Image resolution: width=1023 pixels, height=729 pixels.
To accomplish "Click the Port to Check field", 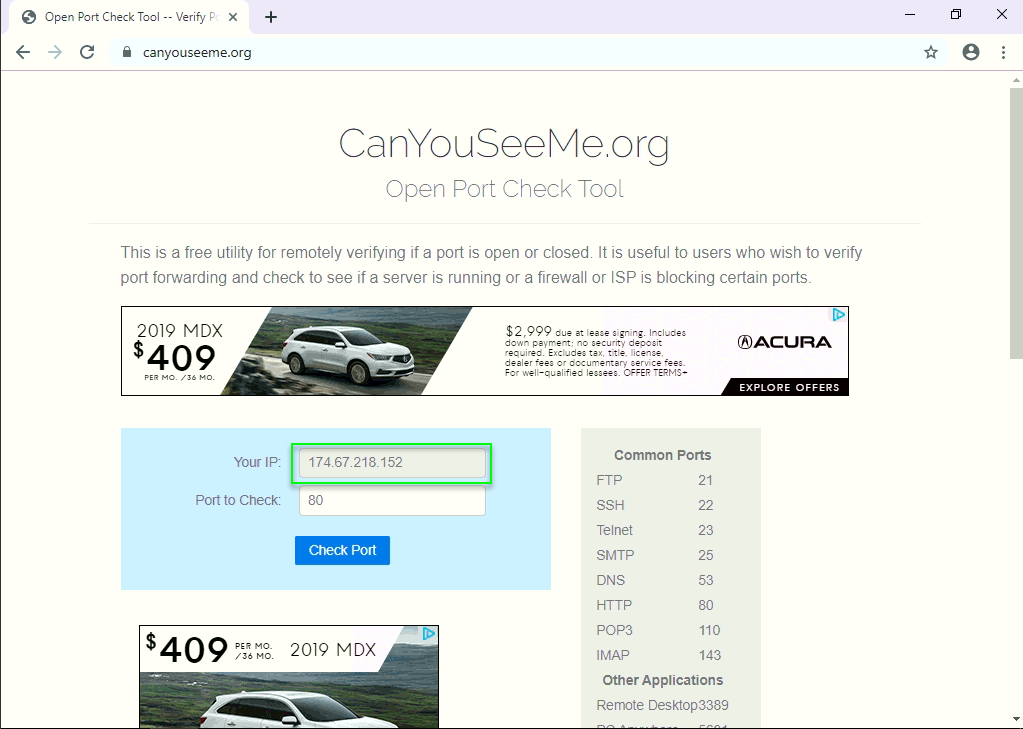I will tap(392, 501).
